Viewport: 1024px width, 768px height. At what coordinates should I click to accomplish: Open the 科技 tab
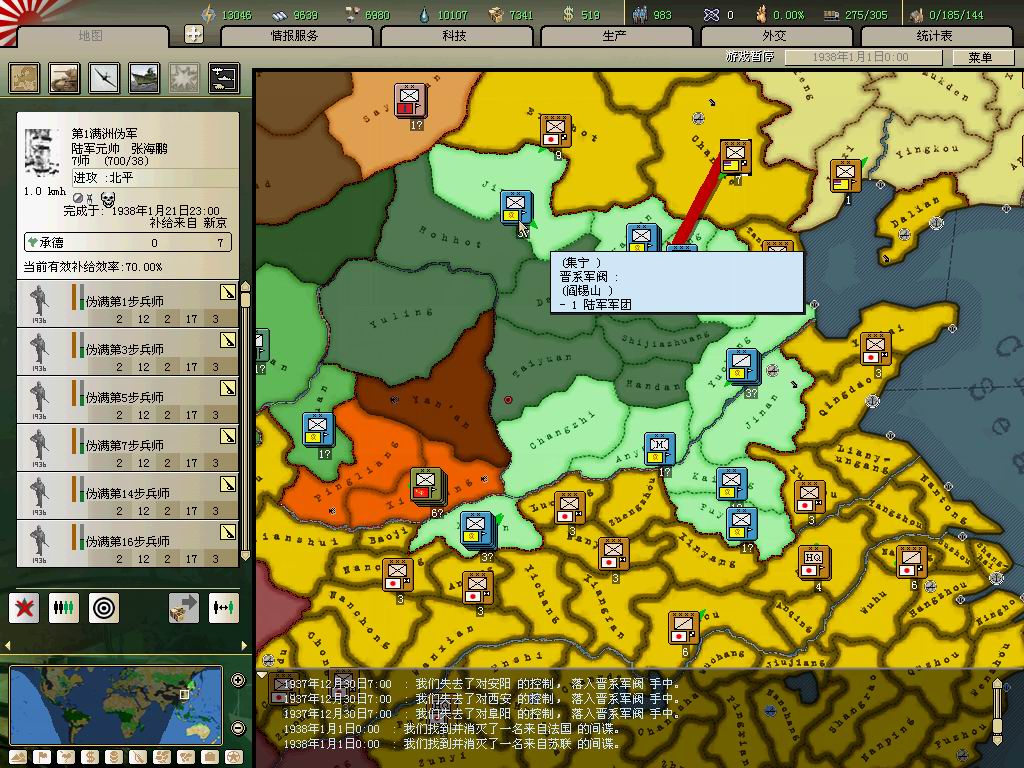click(455, 36)
